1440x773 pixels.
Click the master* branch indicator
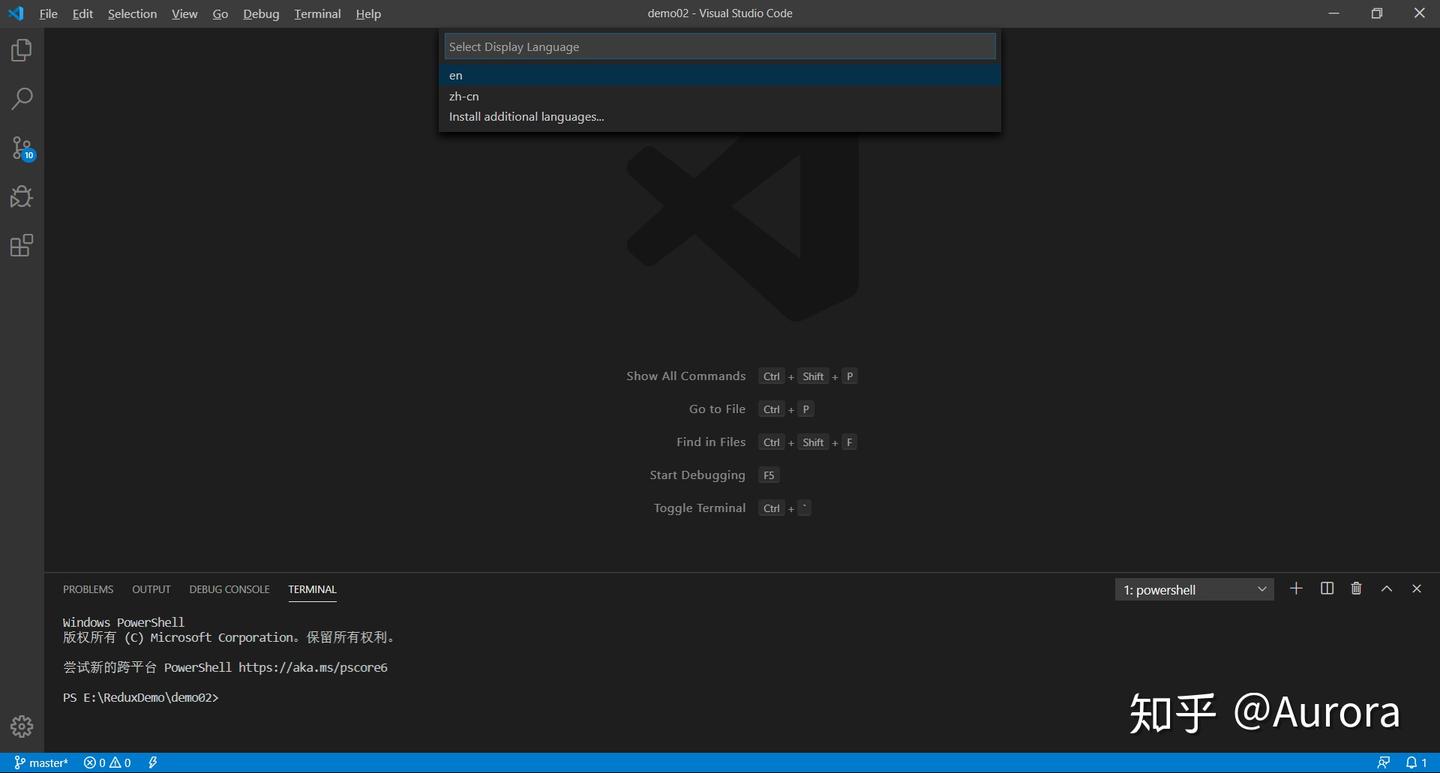pyautogui.click(x=41, y=762)
